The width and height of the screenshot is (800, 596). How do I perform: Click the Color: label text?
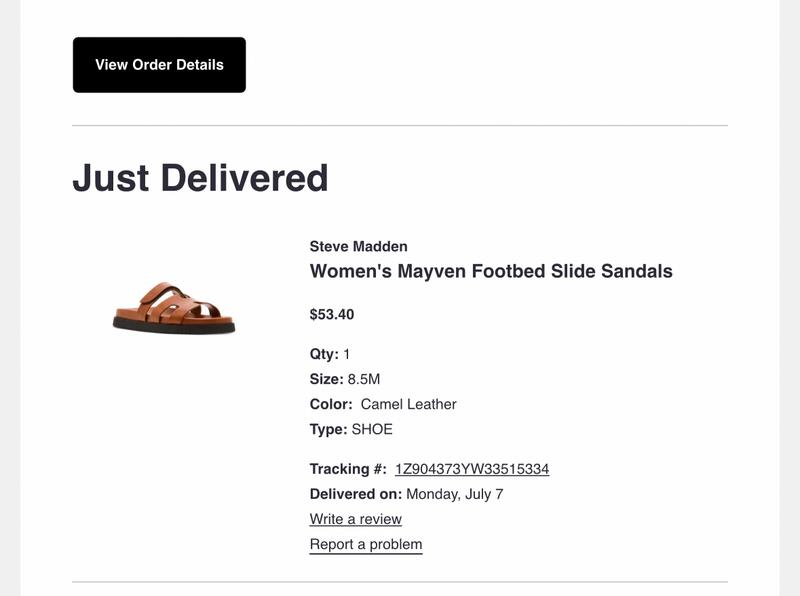[x=331, y=404]
